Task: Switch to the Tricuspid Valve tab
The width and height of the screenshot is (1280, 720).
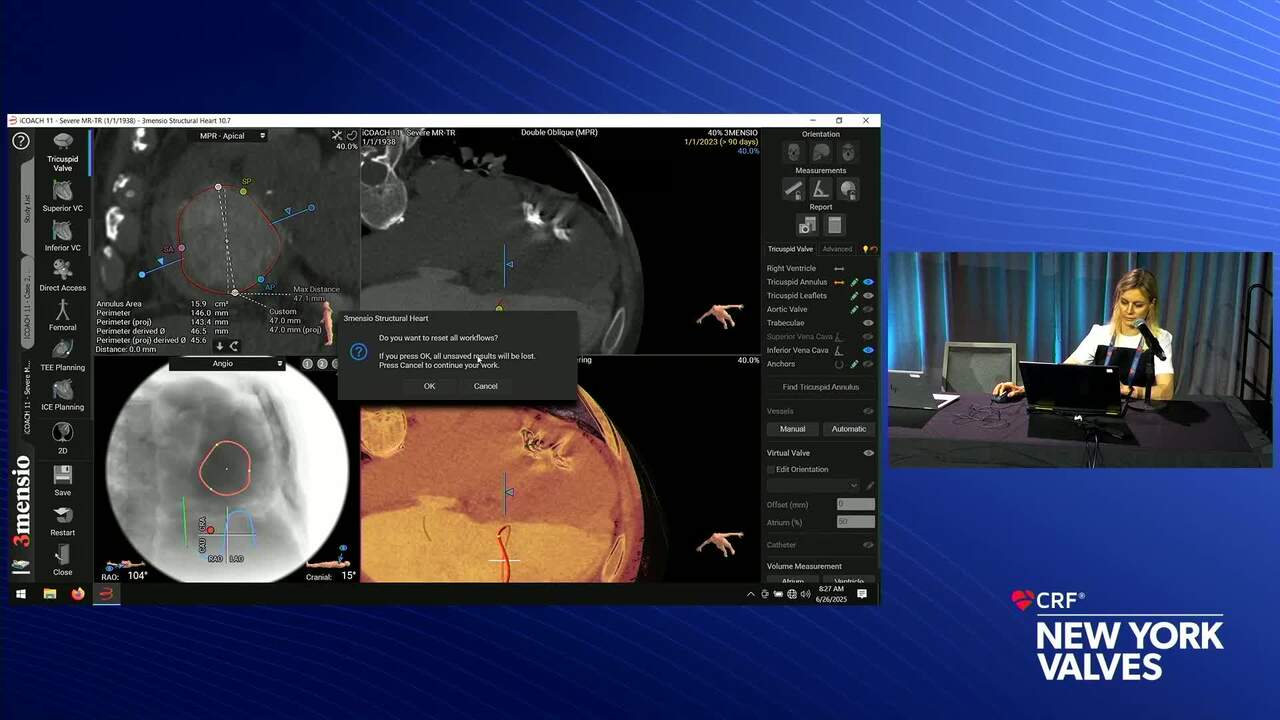Action: pyautogui.click(x=790, y=249)
